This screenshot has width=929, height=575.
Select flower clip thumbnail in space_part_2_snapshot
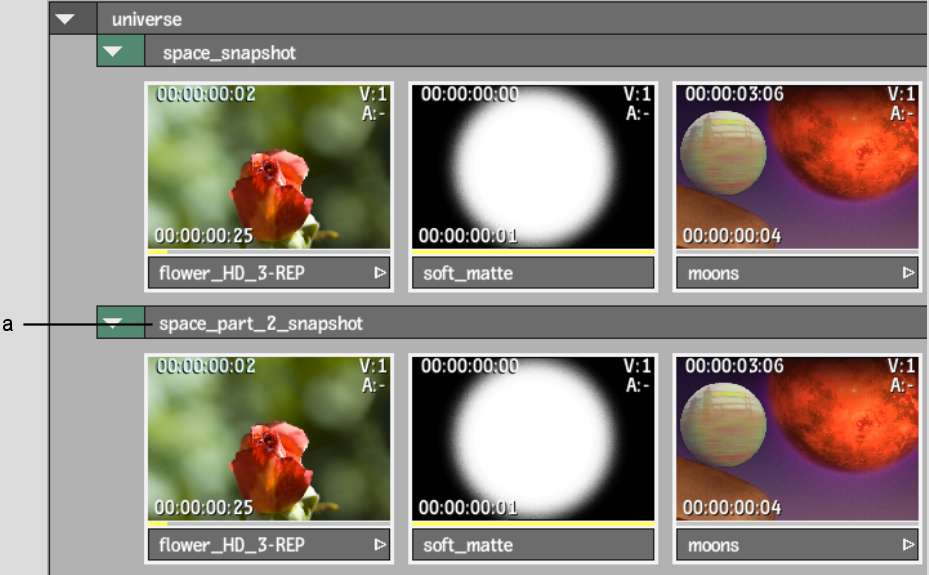point(268,437)
